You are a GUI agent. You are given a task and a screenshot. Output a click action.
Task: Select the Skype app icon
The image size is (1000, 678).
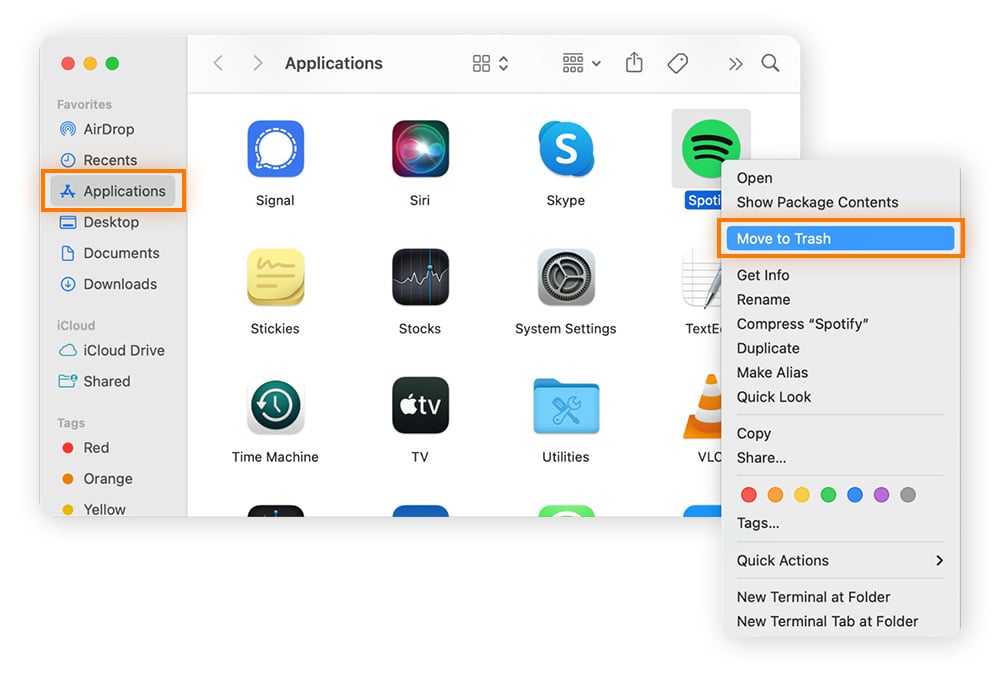point(566,149)
